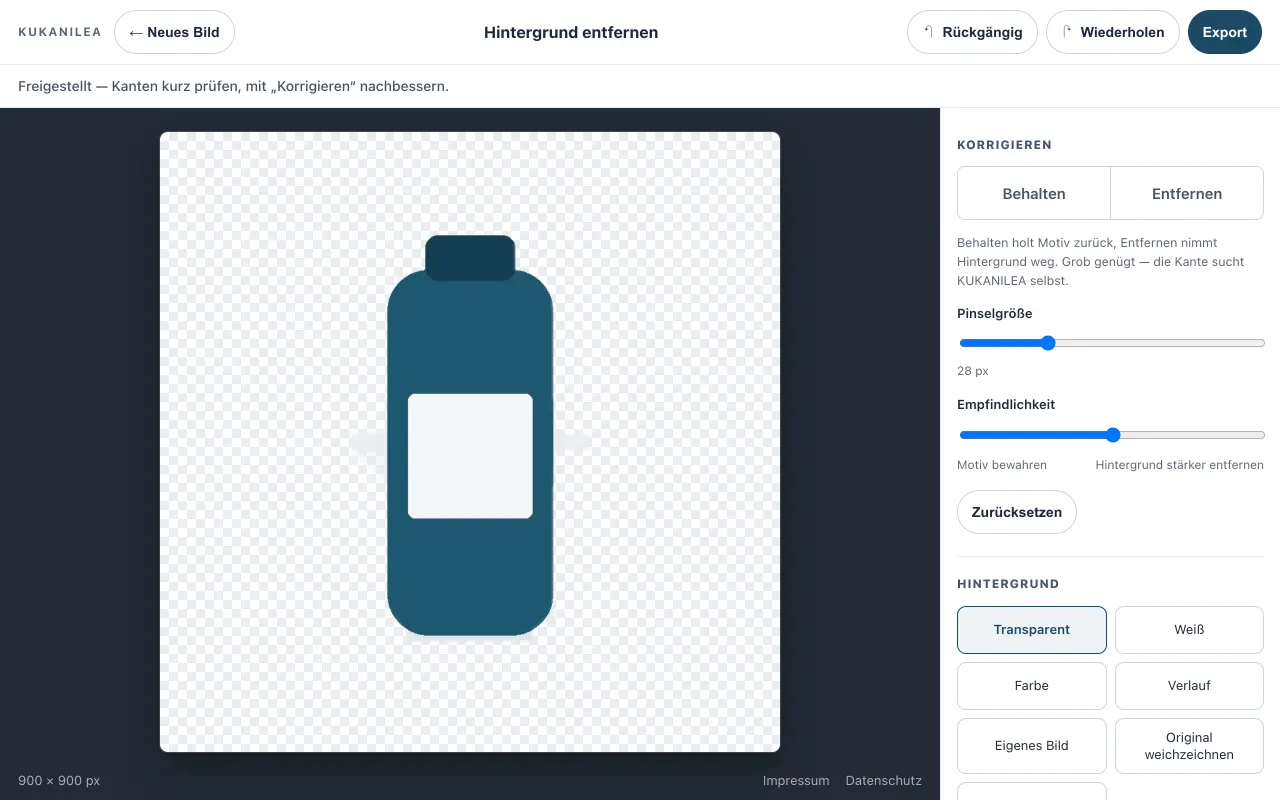Choose the Original weichzeichnen background option

(x=1189, y=746)
